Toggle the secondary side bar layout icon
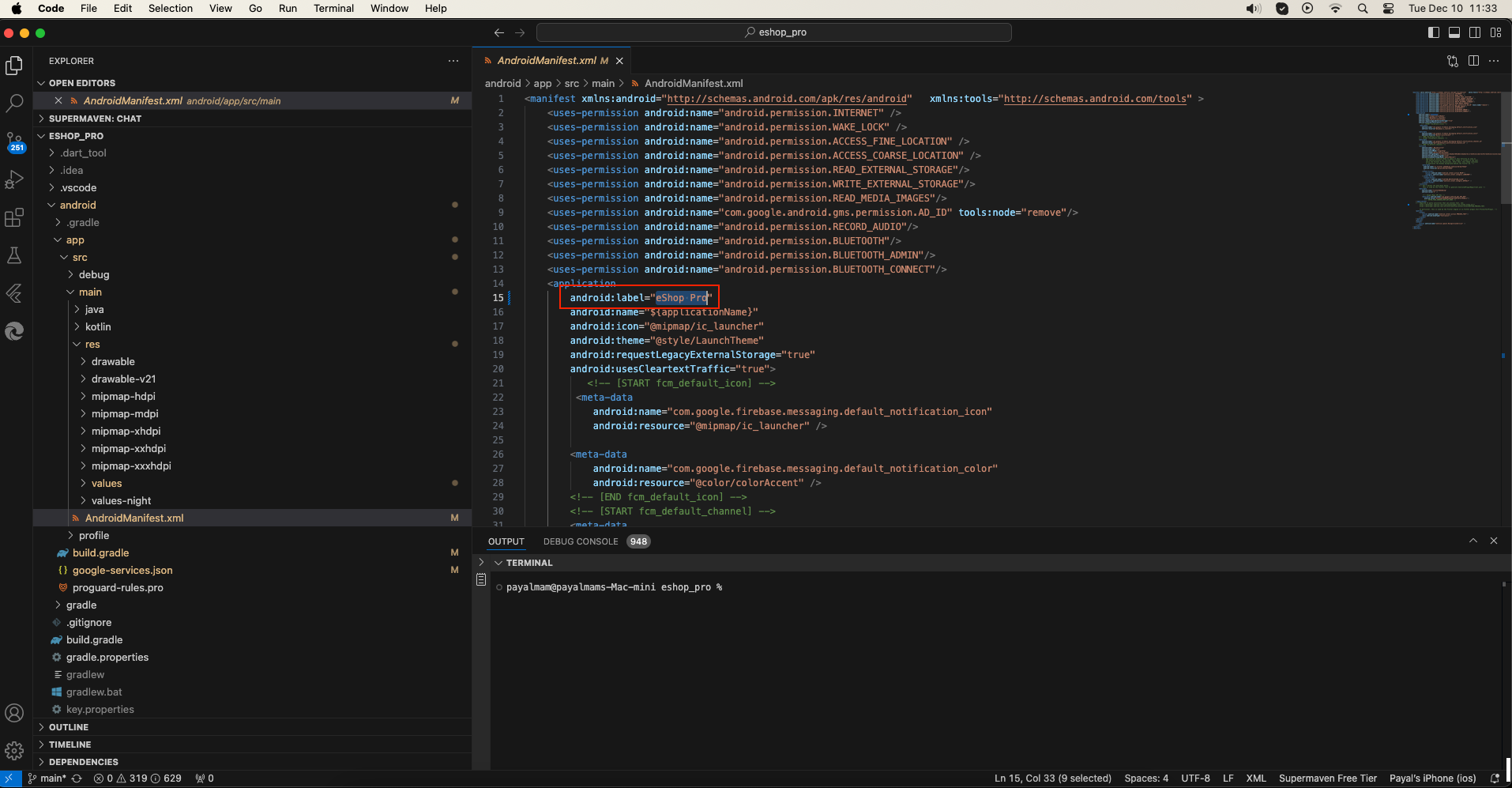 (1475, 32)
